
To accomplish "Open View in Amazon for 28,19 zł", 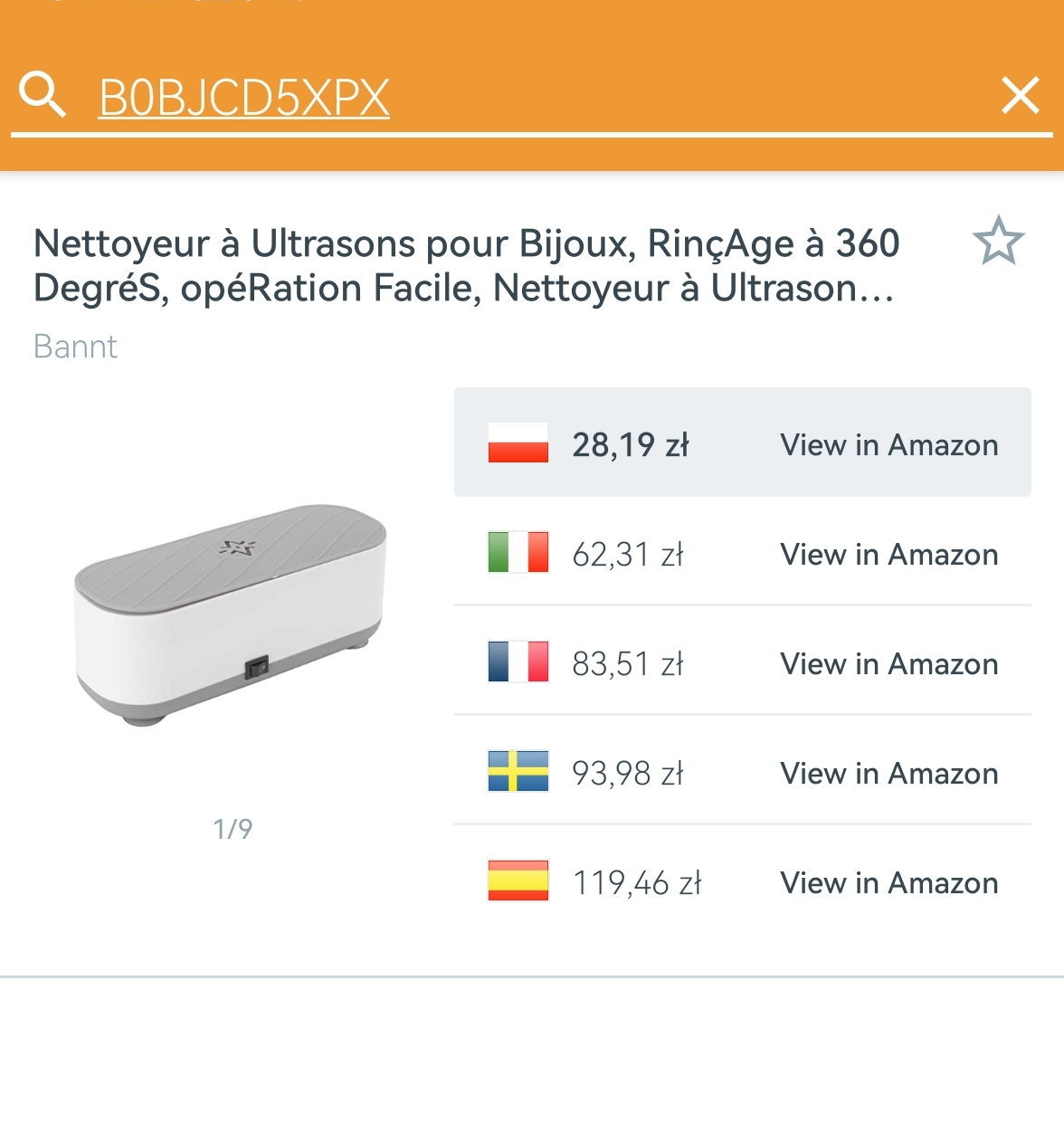I will pyautogui.click(x=888, y=445).
